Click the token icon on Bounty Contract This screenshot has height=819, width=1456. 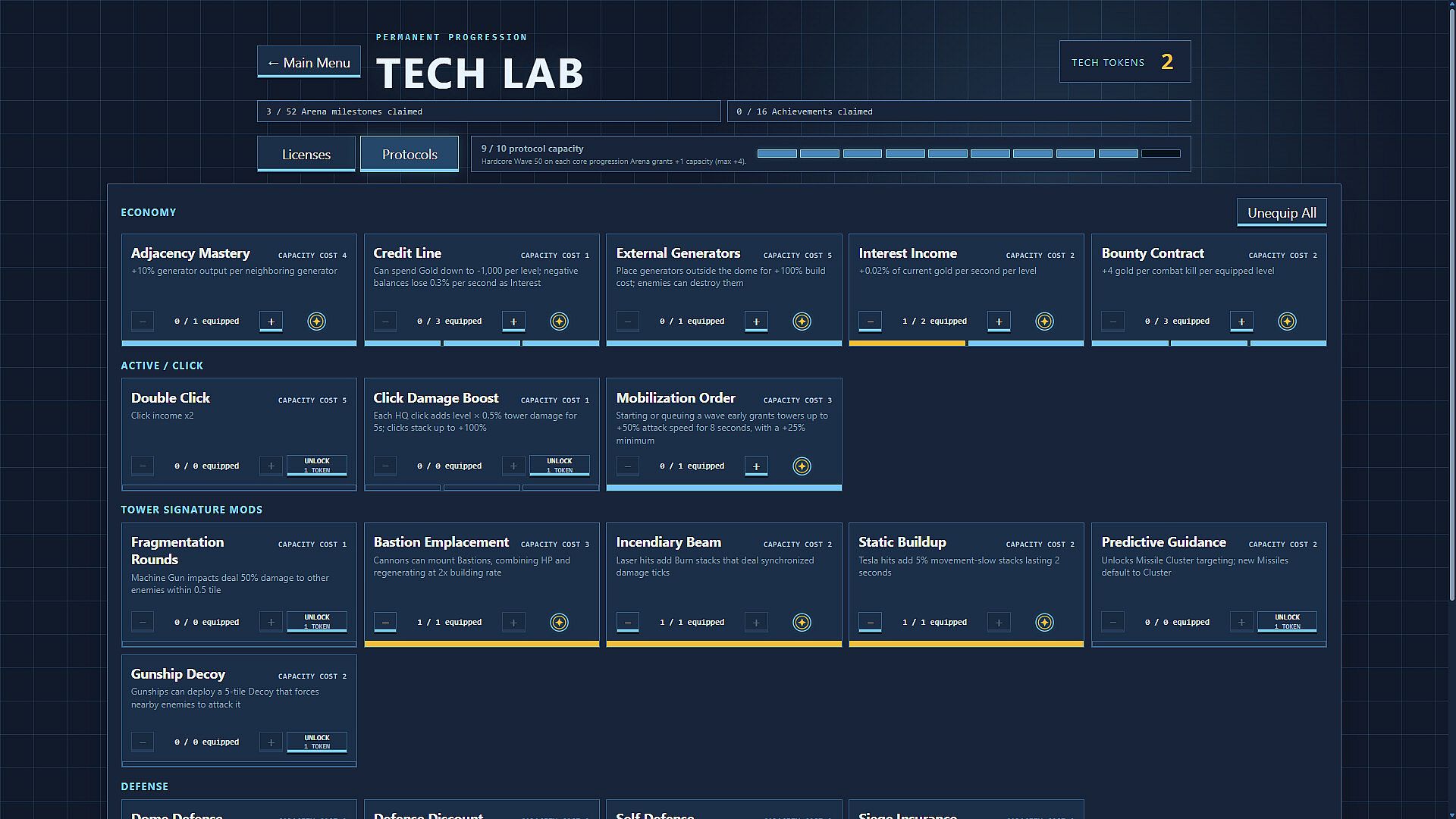pyautogui.click(x=1287, y=322)
